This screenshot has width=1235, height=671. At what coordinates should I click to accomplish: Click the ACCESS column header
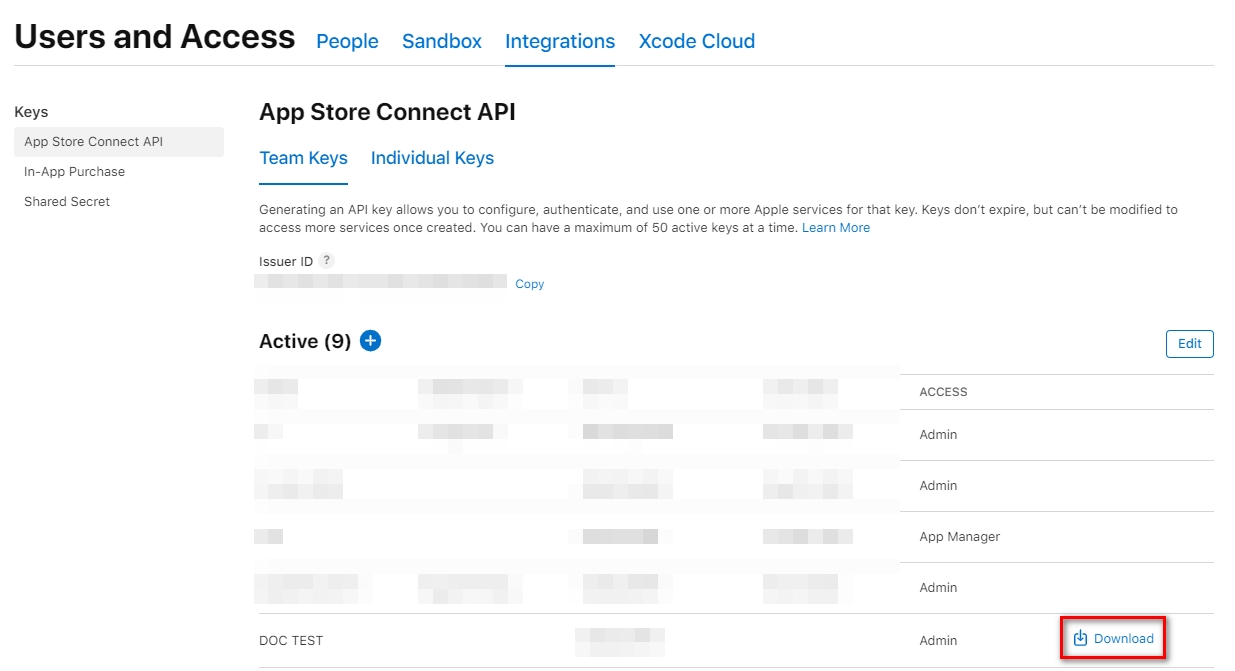[x=943, y=392]
